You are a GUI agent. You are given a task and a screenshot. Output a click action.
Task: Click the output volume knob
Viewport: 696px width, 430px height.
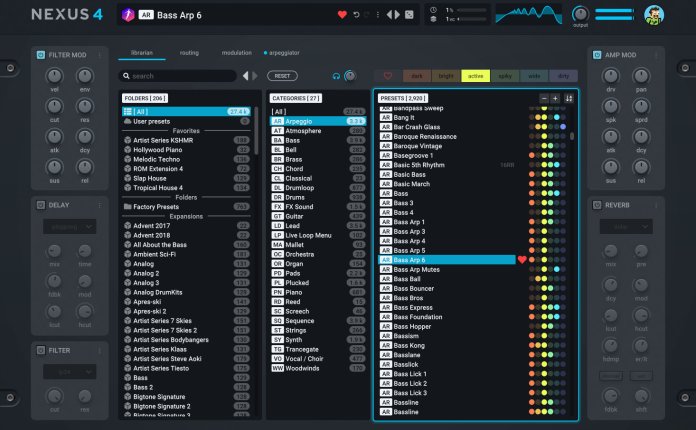pos(580,14)
